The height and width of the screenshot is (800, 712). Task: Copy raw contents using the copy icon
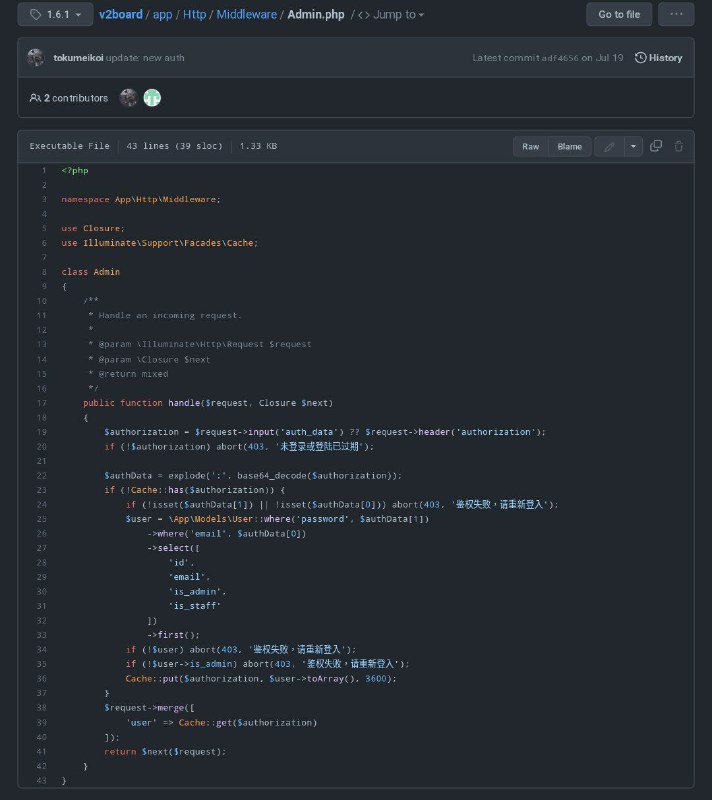(x=656, y=146)
